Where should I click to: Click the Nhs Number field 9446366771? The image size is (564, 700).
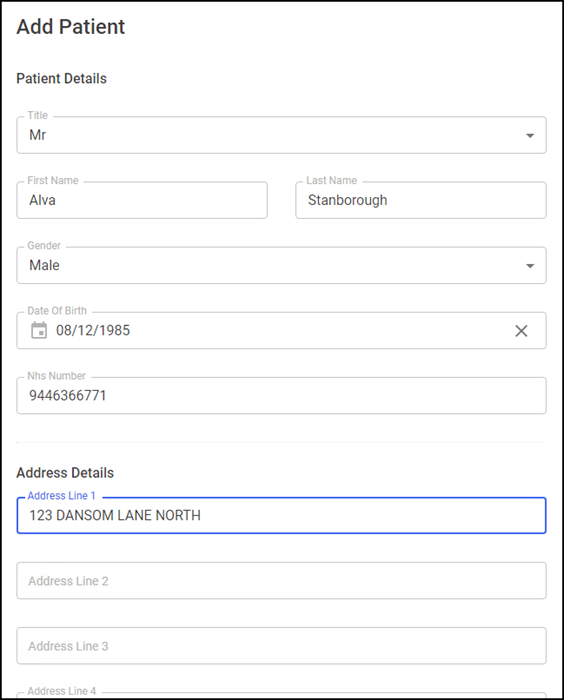click(x=281, y=396)
